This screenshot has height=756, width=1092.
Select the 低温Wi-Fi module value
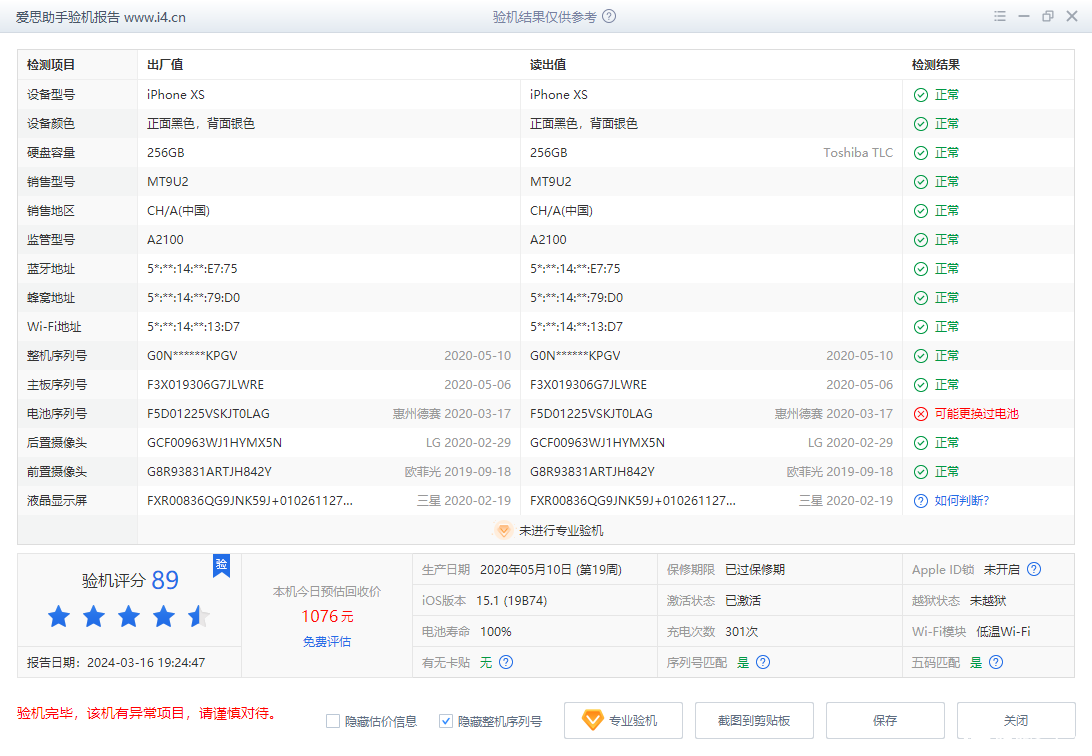1004,631
